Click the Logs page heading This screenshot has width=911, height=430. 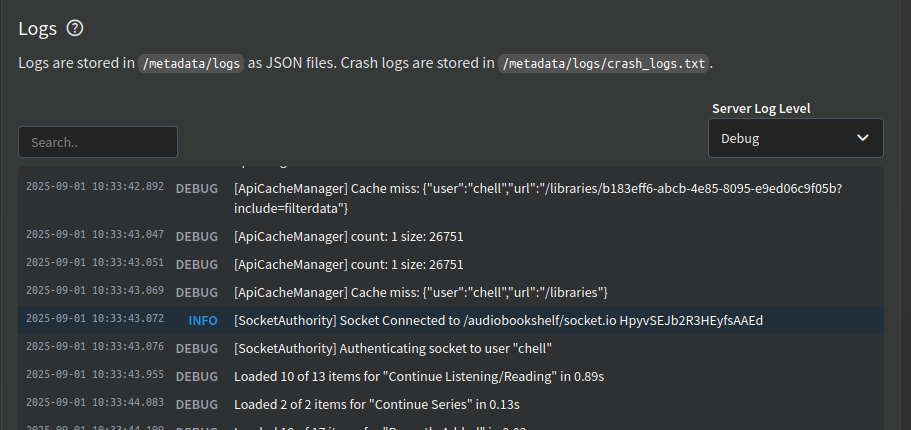(x=37, y=29)
